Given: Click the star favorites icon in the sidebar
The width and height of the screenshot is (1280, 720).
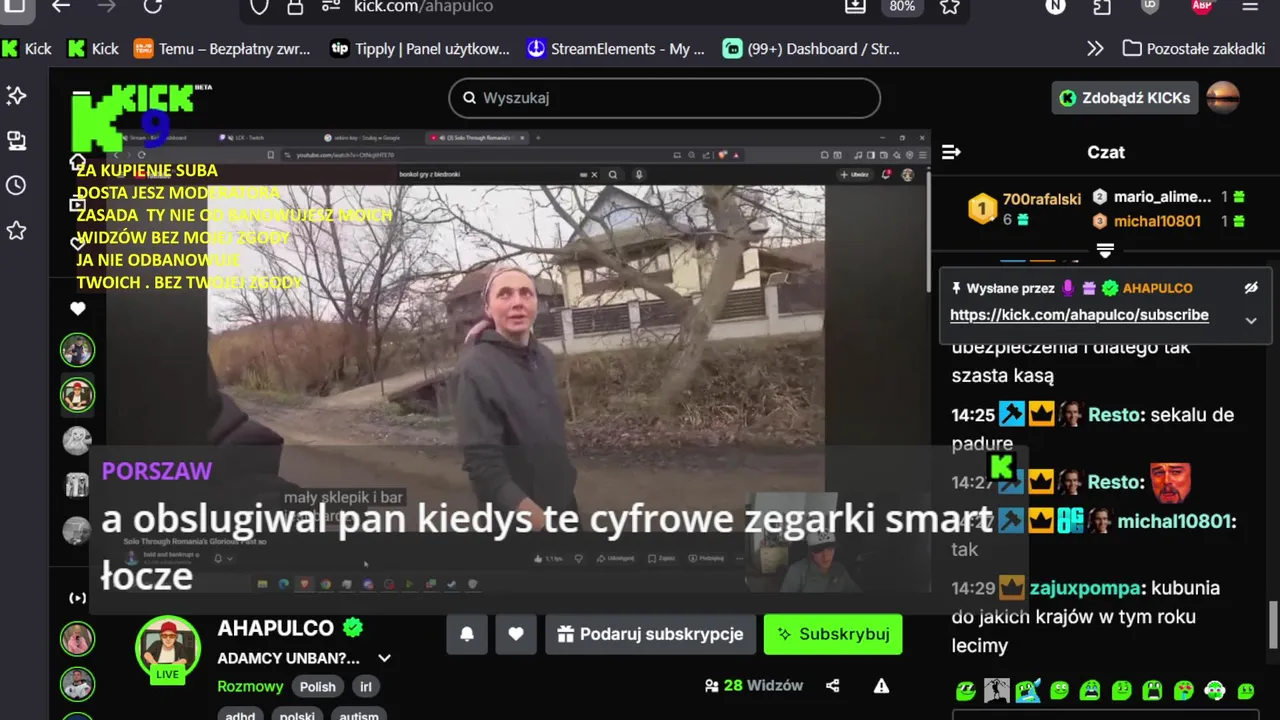Looking at the screenshot, I should pyautogui.click(x=16, y=231).
